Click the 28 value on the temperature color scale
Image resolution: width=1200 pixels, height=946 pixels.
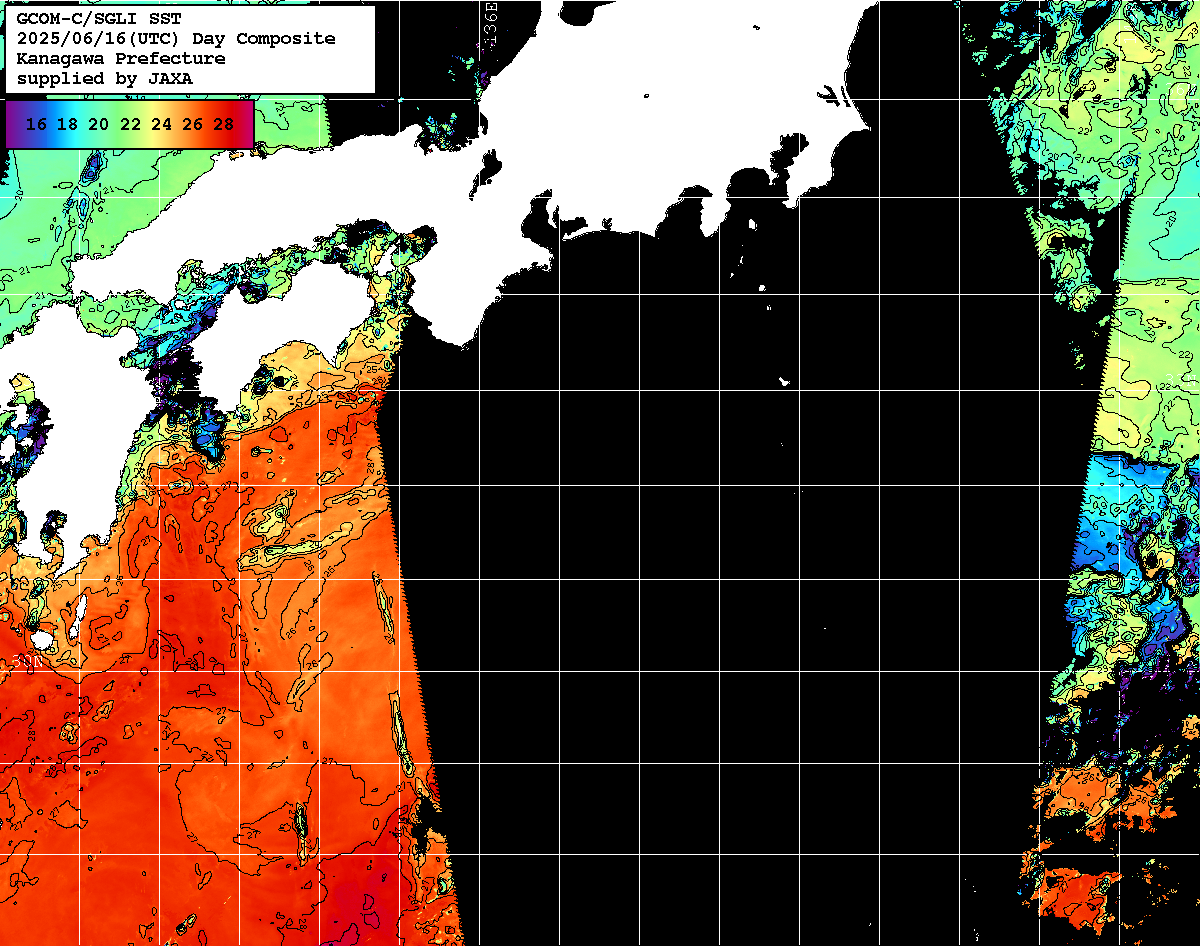point(224,125)
